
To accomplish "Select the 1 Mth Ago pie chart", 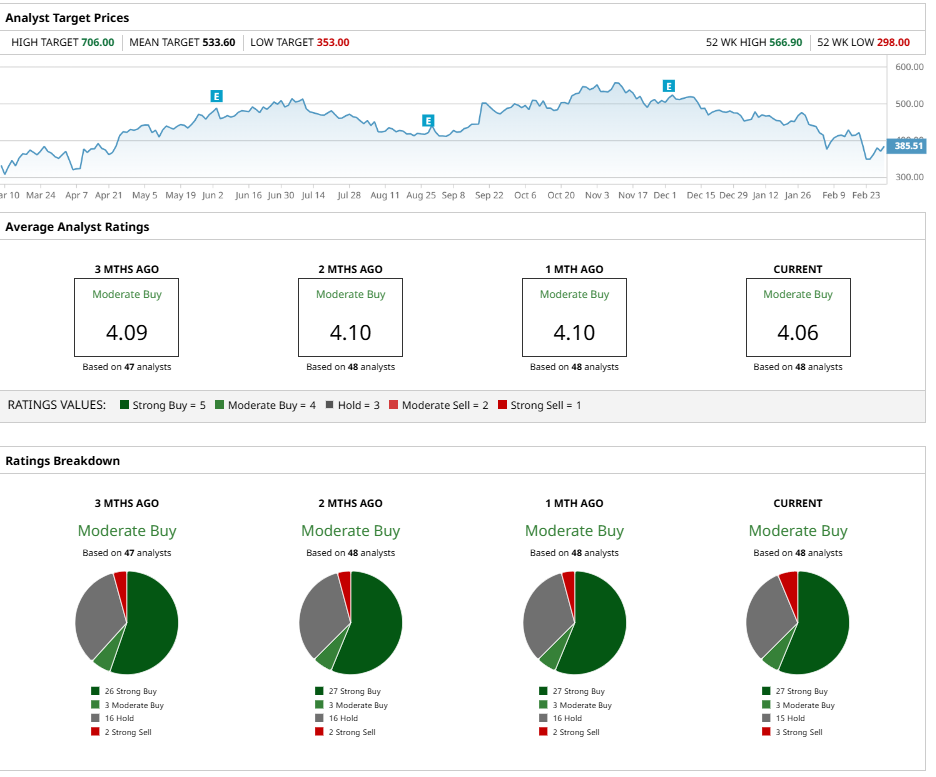I will point(575,622).
